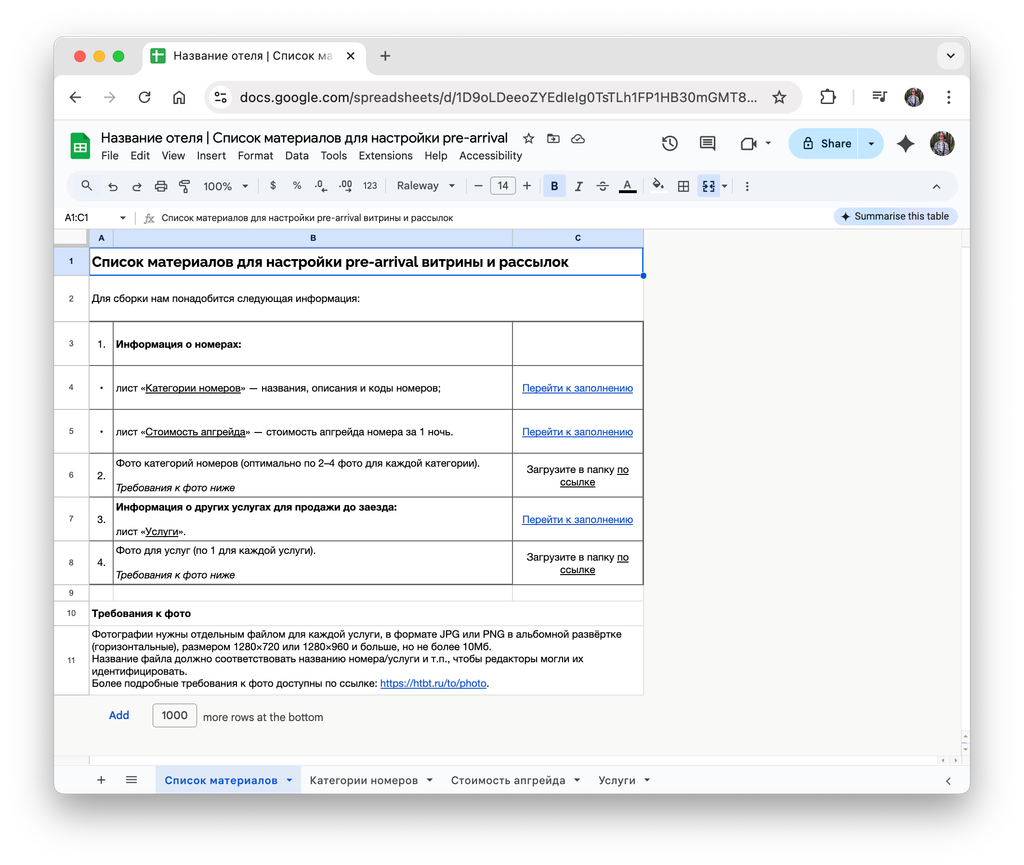The width and height of the screenshot is (1024, 865).
Task: Open the View menu
Action: (173, 156)
